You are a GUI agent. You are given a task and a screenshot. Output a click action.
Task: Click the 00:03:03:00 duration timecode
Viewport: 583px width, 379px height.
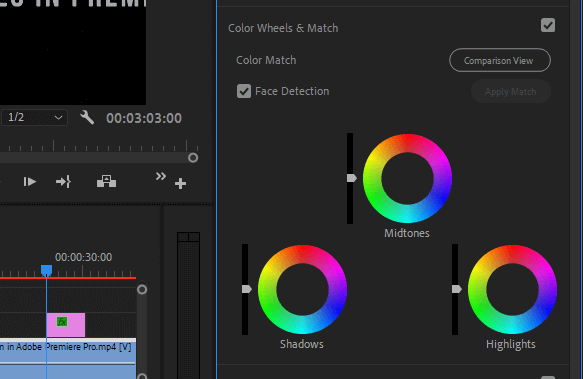coord(144,118)
